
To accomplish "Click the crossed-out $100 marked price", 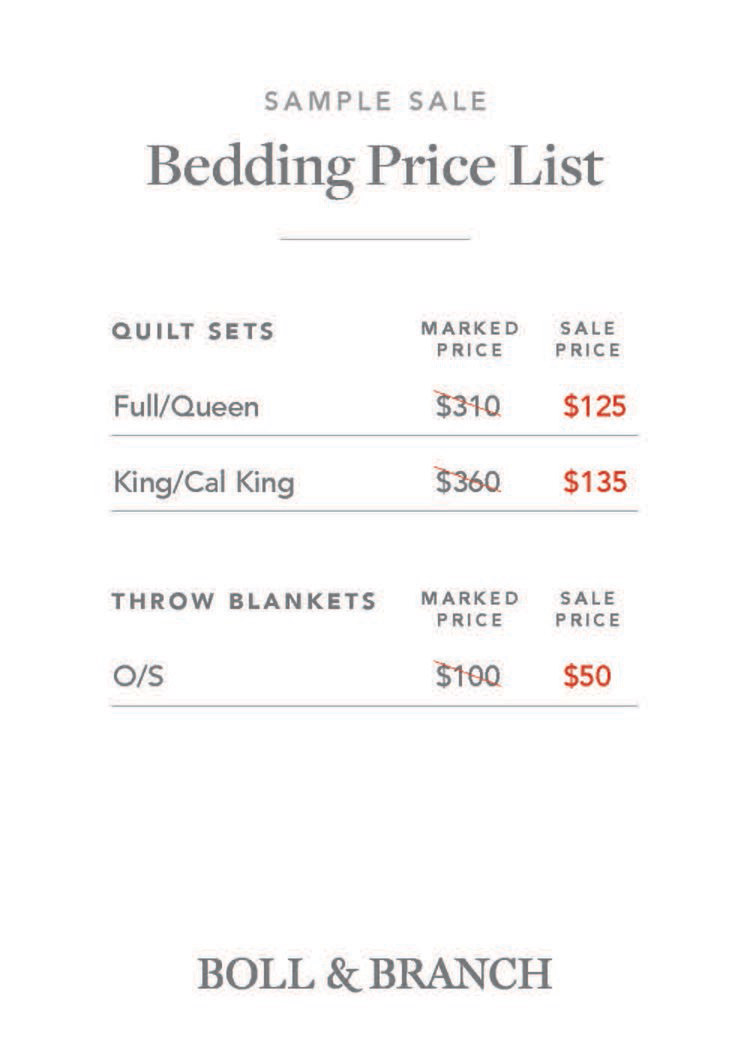I will point(468,677).
